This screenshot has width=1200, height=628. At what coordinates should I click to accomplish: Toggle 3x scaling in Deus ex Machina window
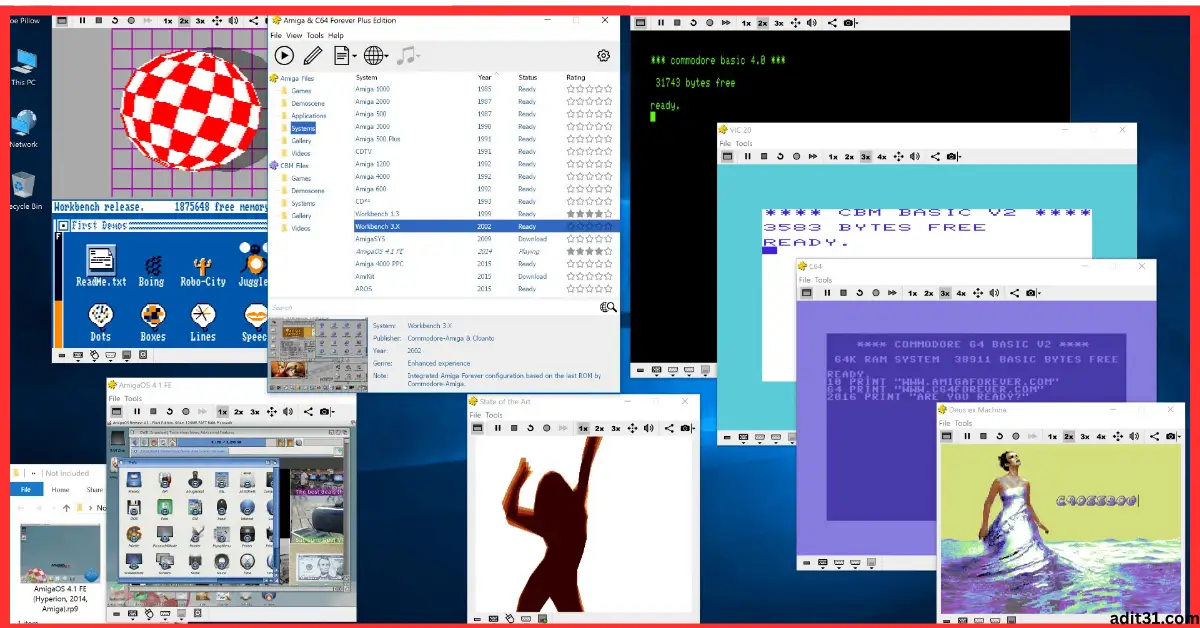click(x=1084, y=436)
